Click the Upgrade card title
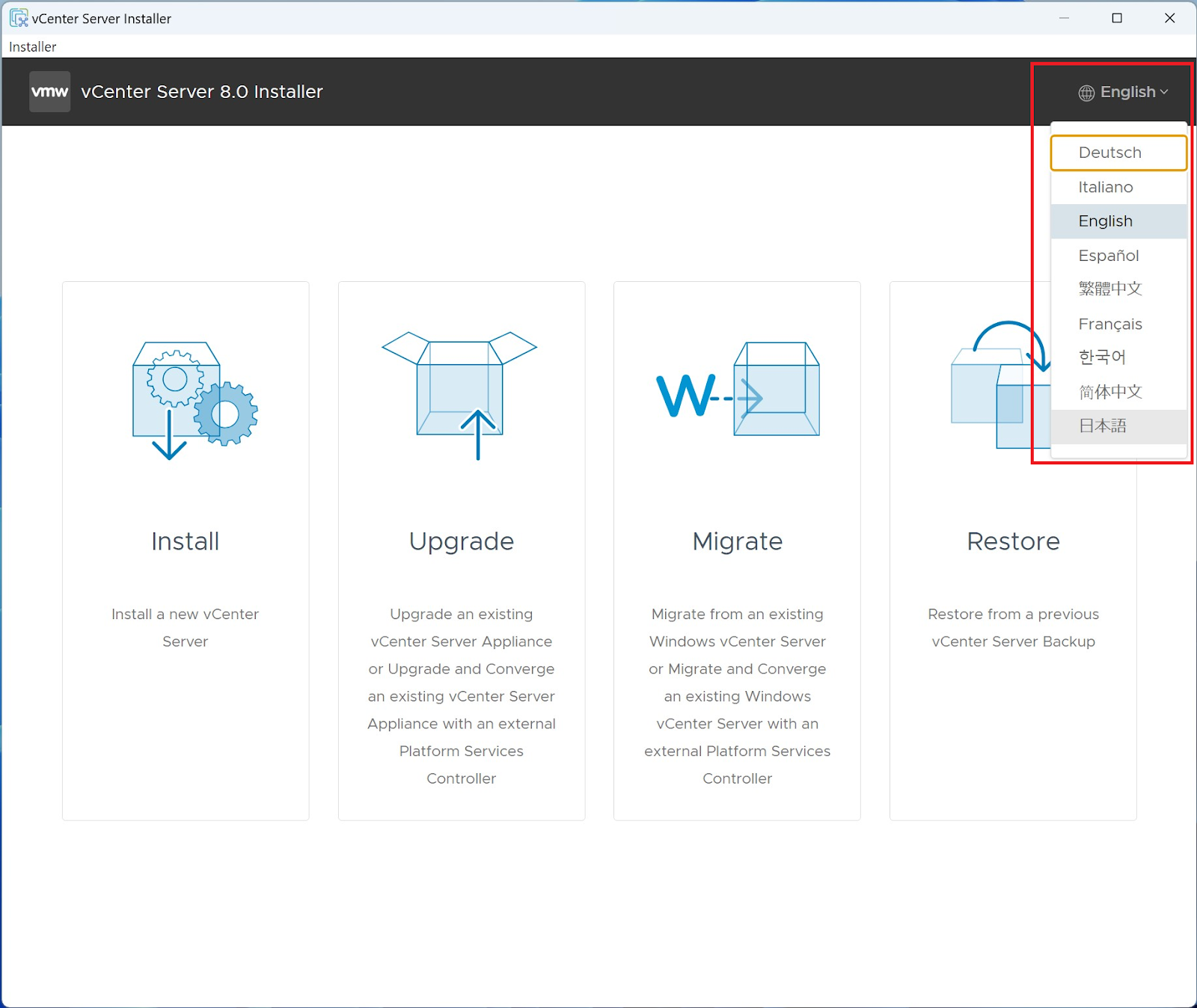1197x1008 pixels. (x=462, y=541)
